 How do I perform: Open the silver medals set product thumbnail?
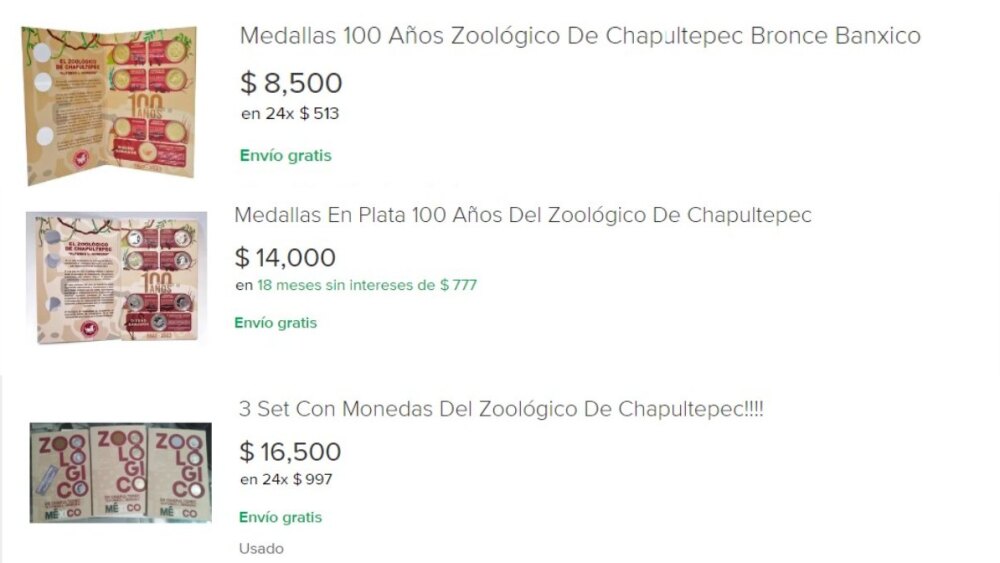click(116, 277)
